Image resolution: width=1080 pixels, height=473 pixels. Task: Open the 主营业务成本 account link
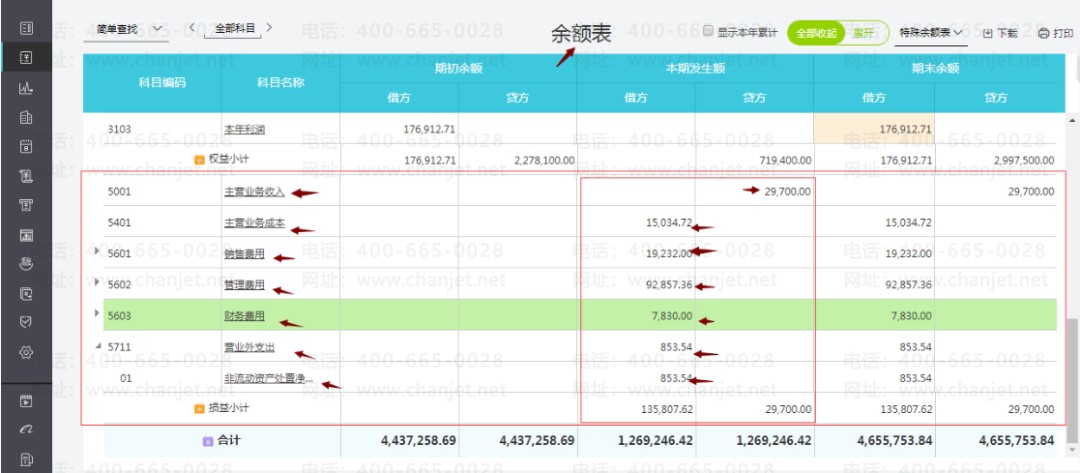[x=254, y=223]
